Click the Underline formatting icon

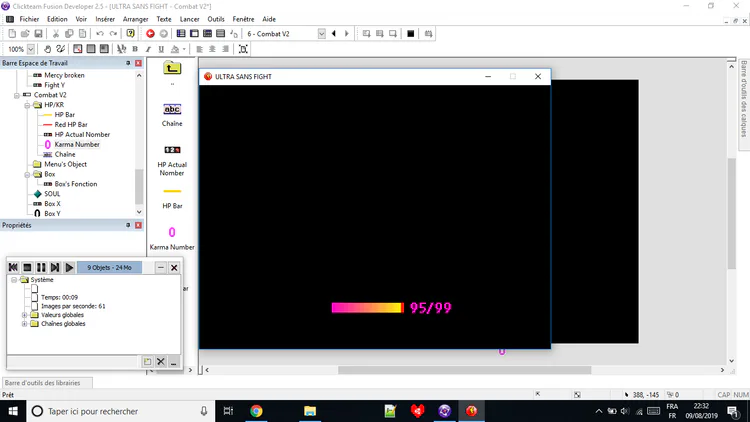pos(161,49)
